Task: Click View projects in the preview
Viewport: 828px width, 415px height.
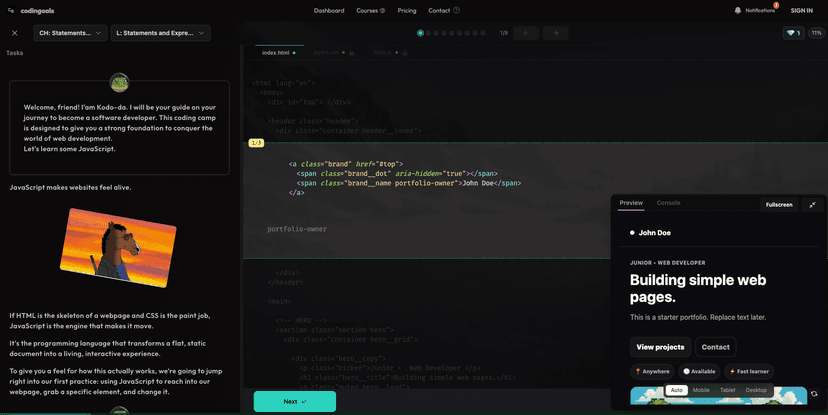Action: [660, 347]
